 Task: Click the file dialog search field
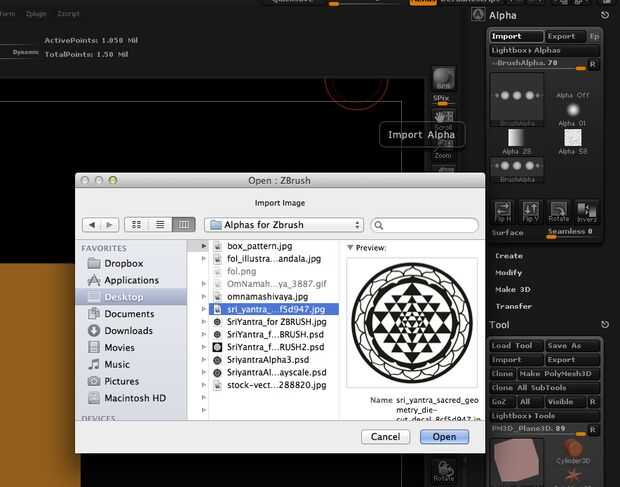point(425,225)
